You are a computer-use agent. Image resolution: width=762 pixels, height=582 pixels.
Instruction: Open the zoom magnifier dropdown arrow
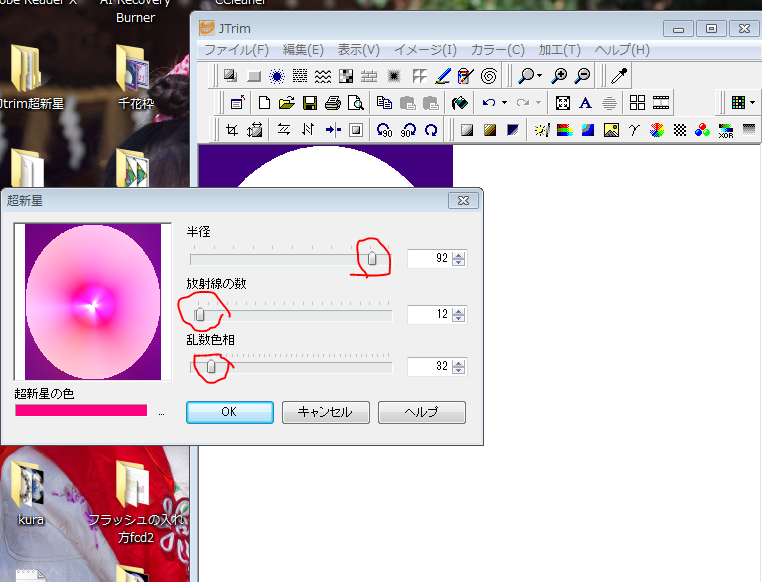click(x=539, y=76)
